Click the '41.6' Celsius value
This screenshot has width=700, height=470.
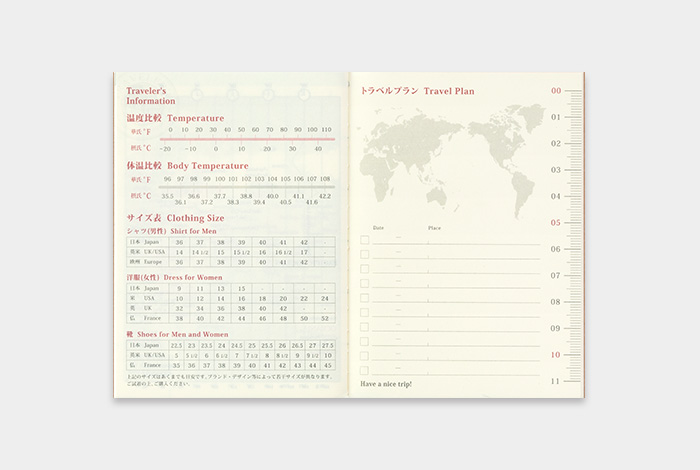[312, 202]
